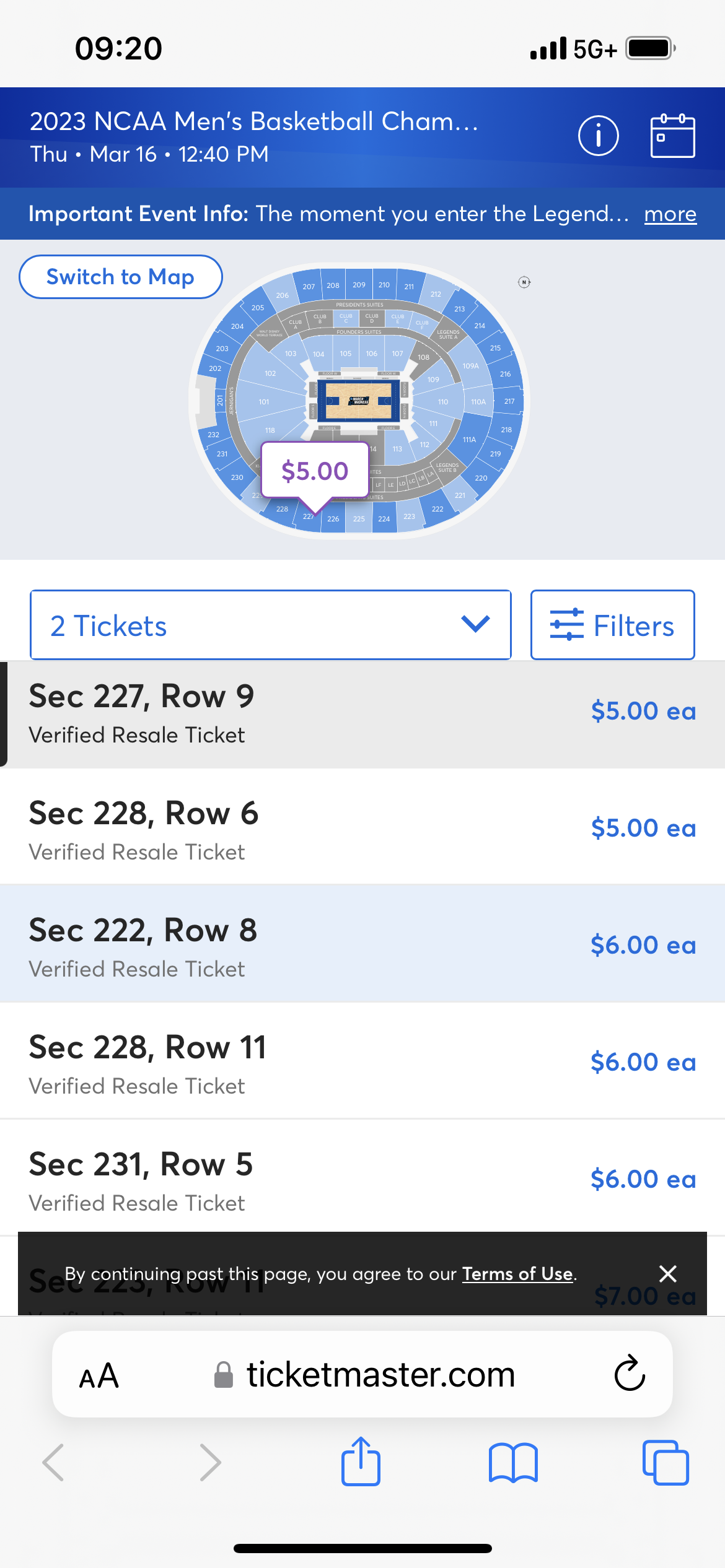Viewport: 725px width, 1568px height.
Task: Tap the $5.00 price marker on map
Action: (315, 471)
